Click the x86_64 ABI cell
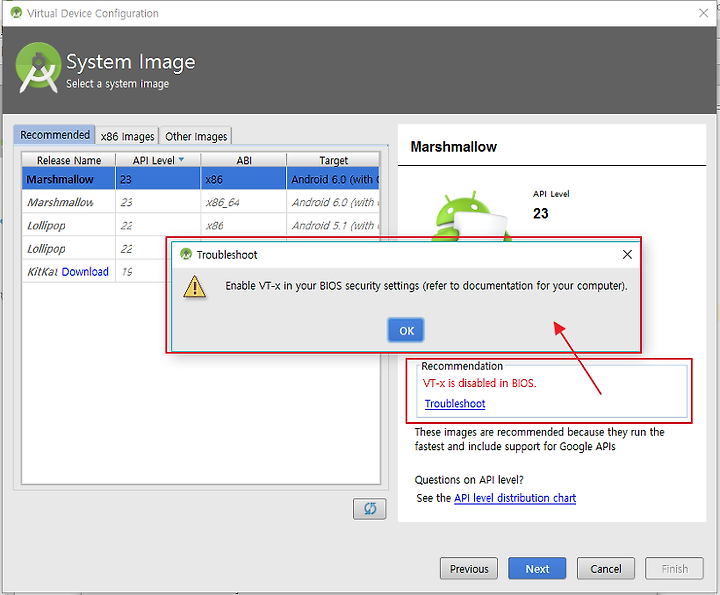720x595 pixels. point(244,202)
